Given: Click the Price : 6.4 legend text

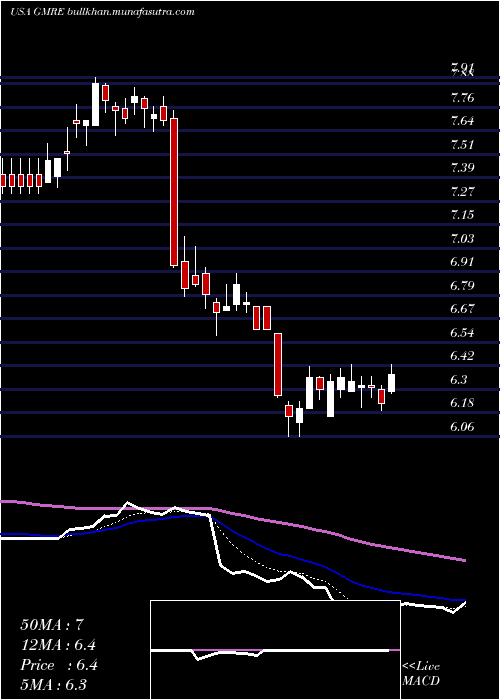Looking at the screenshot, I should [x=58, y=665].
